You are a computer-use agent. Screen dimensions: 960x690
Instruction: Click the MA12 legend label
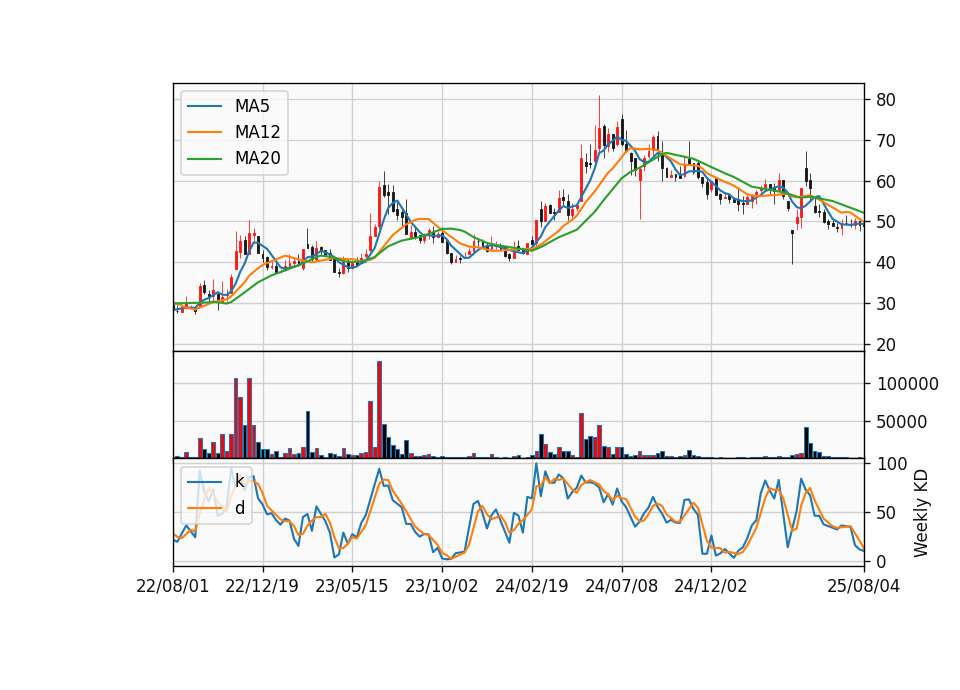pyautogui.click(x=257, y=132)
